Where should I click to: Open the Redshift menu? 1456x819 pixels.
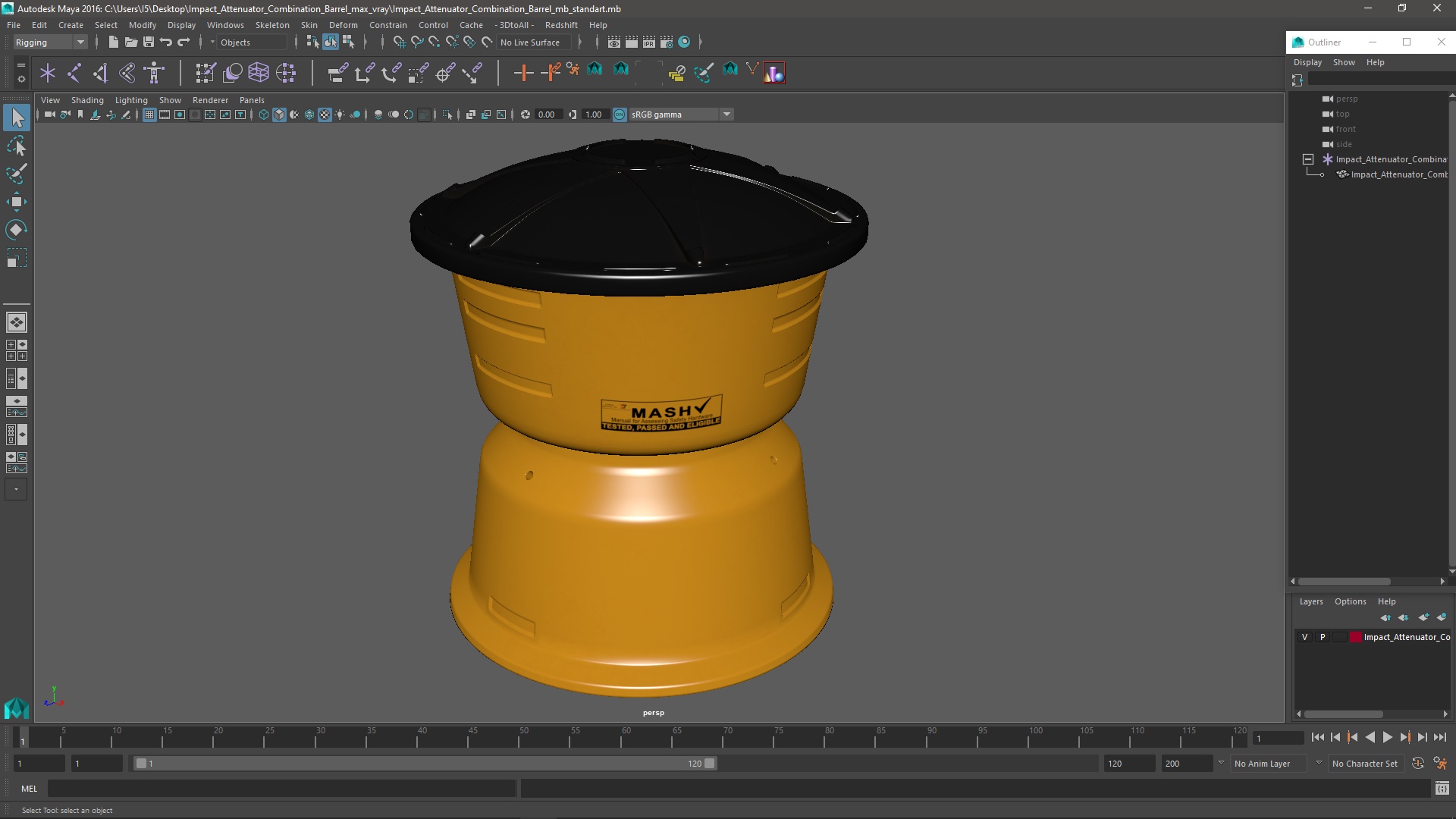561,25
